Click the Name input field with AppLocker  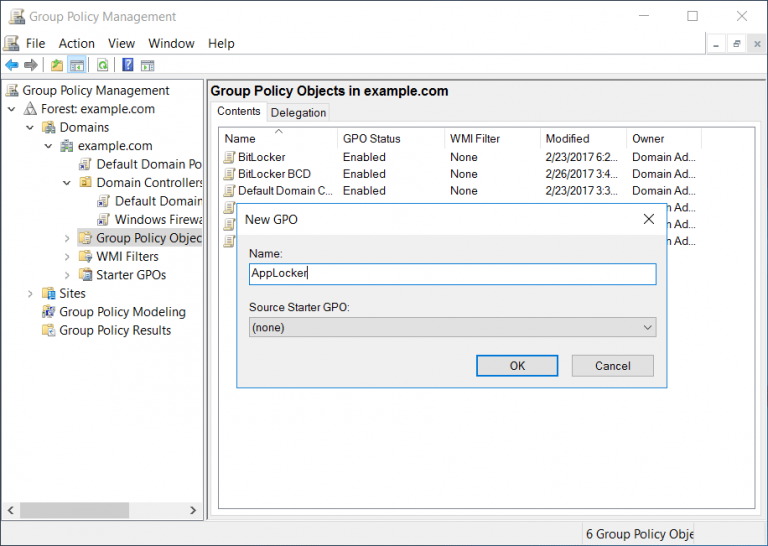coord(452,274)
